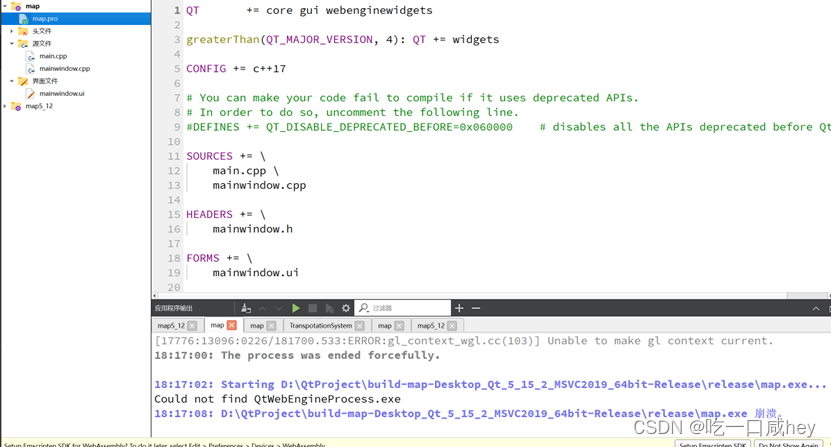Click the main.cpp file icon
The width and height of the screenshot is (831, 447).
coord(31,56)
